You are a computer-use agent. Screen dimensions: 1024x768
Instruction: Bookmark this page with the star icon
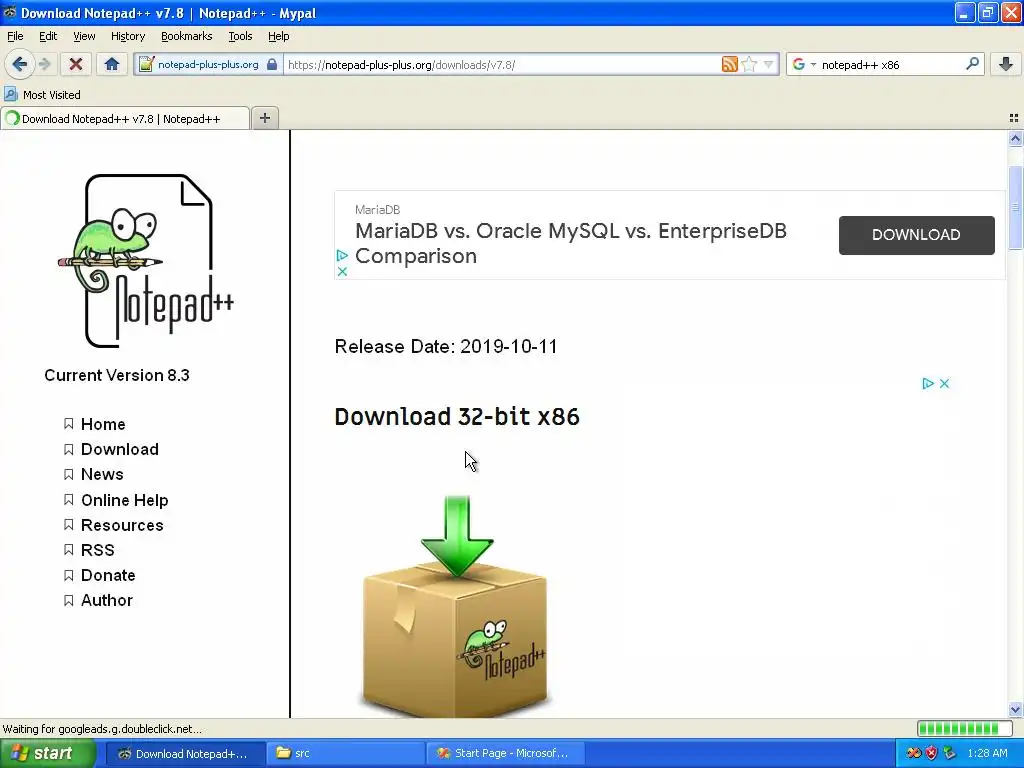coord(750,64)
